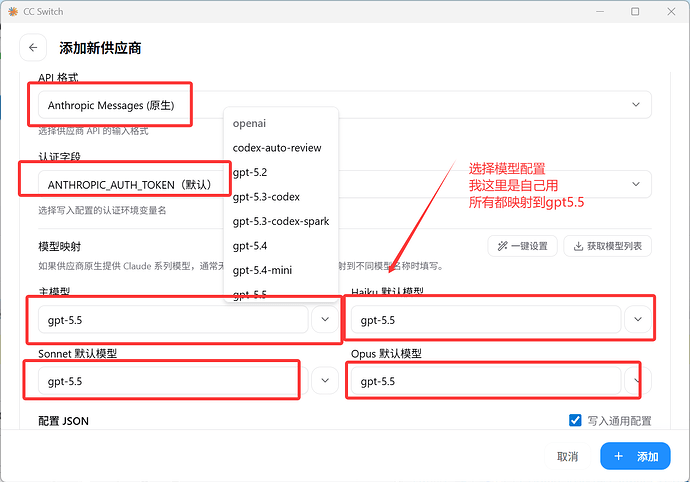The image size is (690, 482).
Task: Edit the 主模型 input field
Action: pyautogui.click(x=173, y=320)
